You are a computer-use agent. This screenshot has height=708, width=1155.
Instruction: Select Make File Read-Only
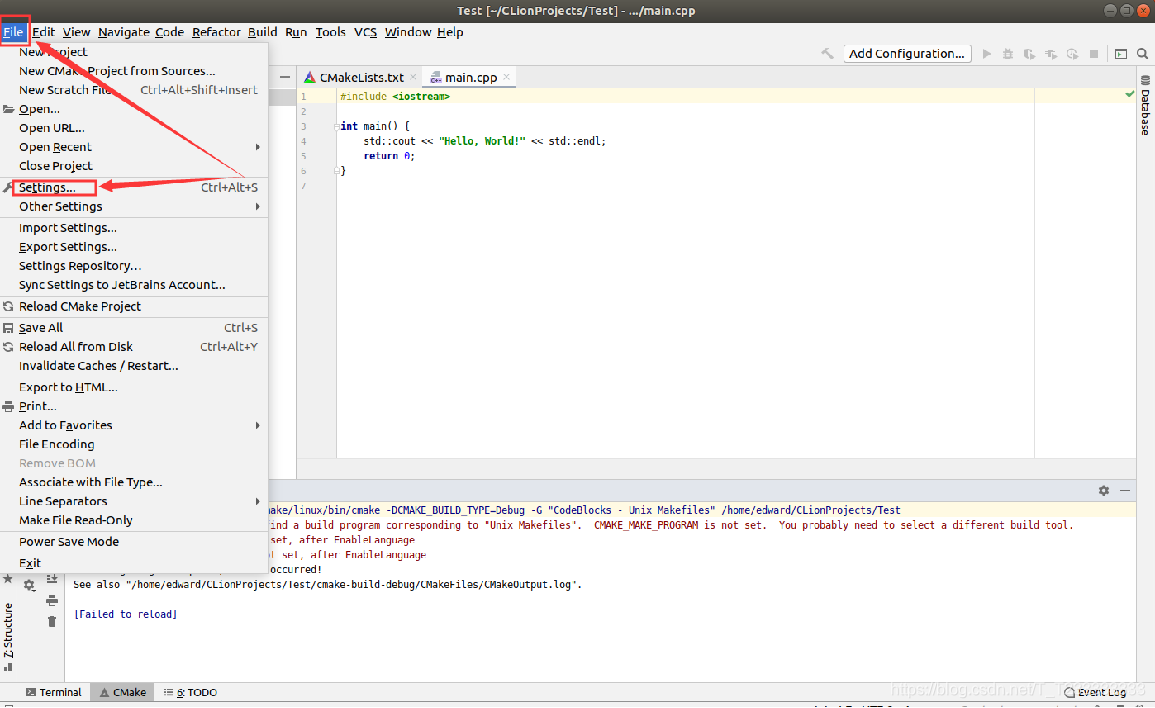tap(134, 520)
